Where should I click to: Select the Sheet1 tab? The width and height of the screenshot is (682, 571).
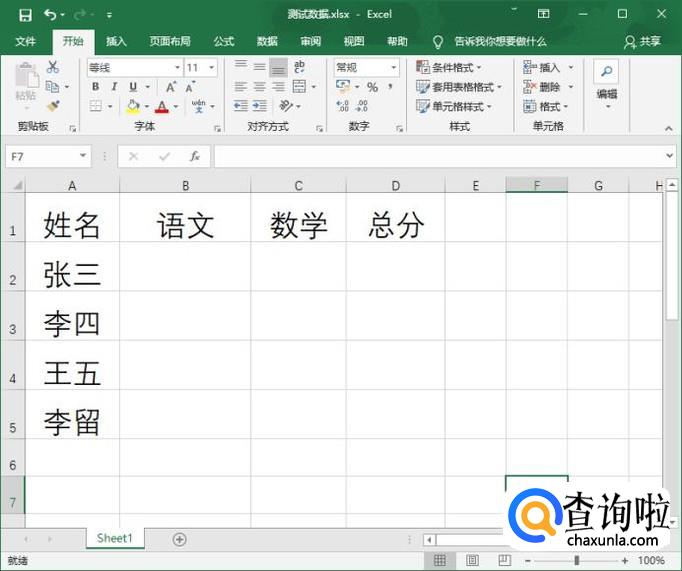(x=115, y=538)
